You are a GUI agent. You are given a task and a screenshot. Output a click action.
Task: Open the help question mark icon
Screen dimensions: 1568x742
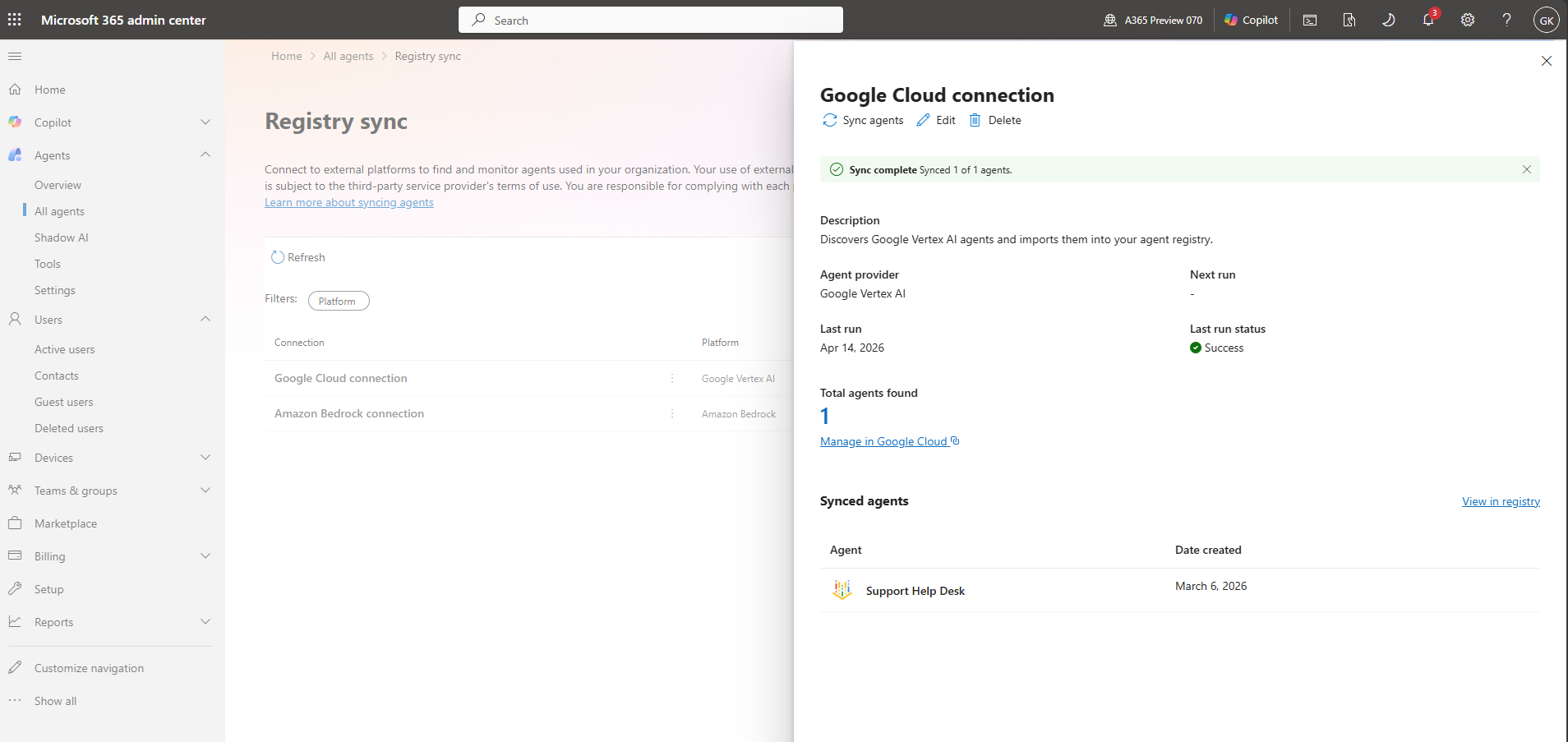tap(1507, 20)
